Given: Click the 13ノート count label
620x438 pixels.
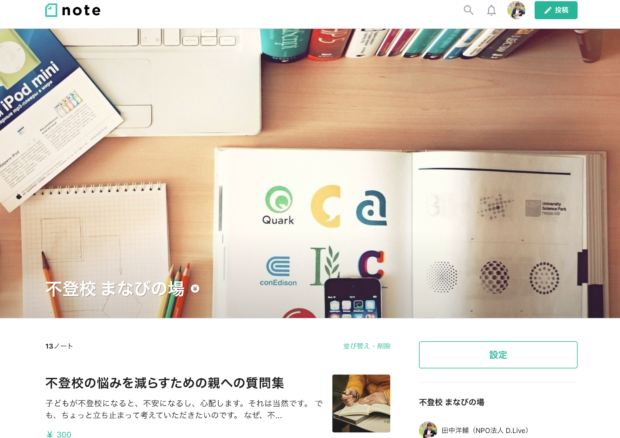Looking at the screenshot, I should (x=59, y=346).
